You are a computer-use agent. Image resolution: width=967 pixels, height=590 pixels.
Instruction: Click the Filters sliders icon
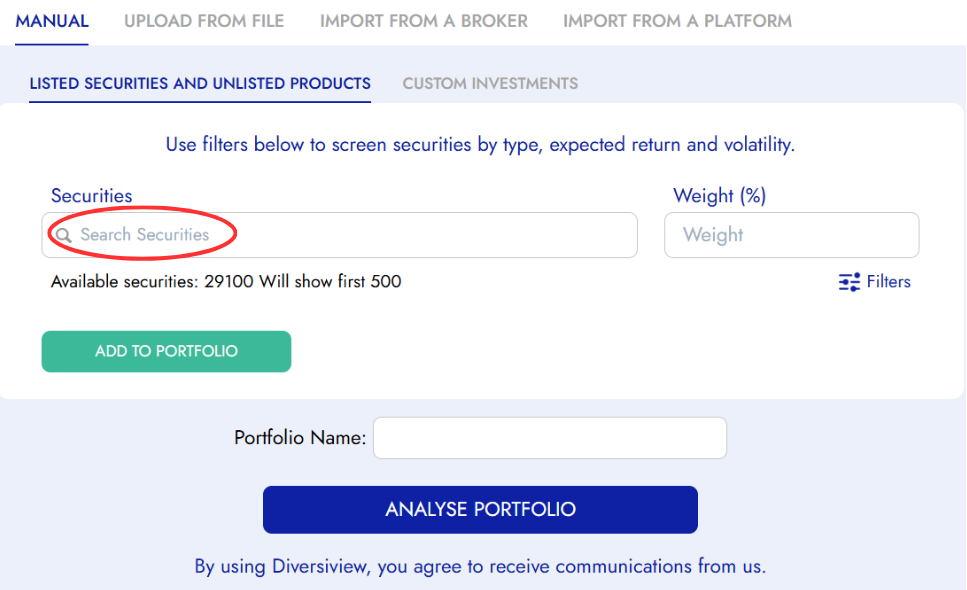pyautogui.click(x=849, y=282)
